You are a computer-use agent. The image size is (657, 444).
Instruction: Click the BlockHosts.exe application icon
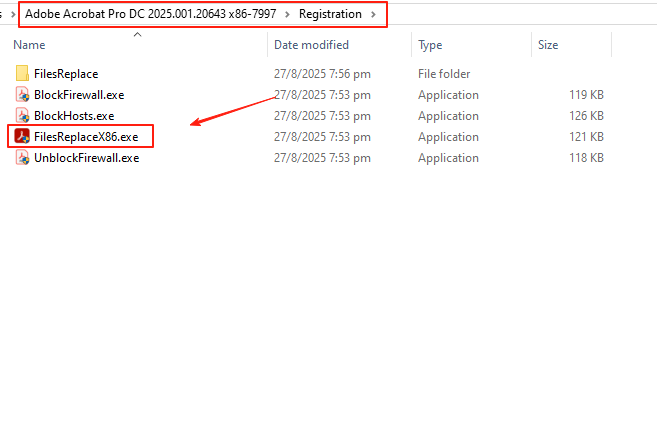(23, 116)
